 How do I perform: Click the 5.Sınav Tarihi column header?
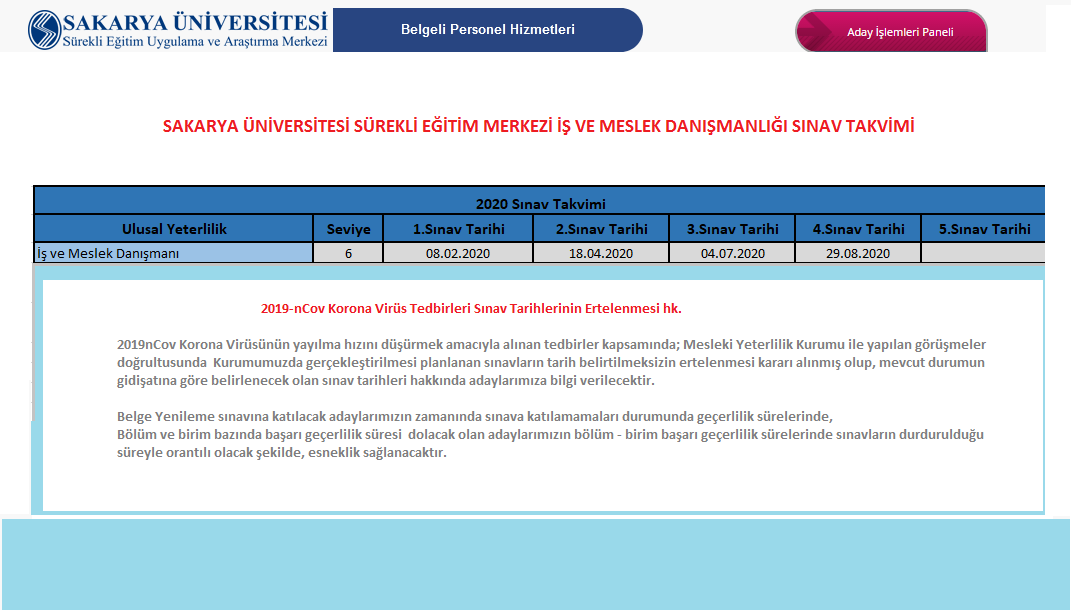[x=984, y=229]
